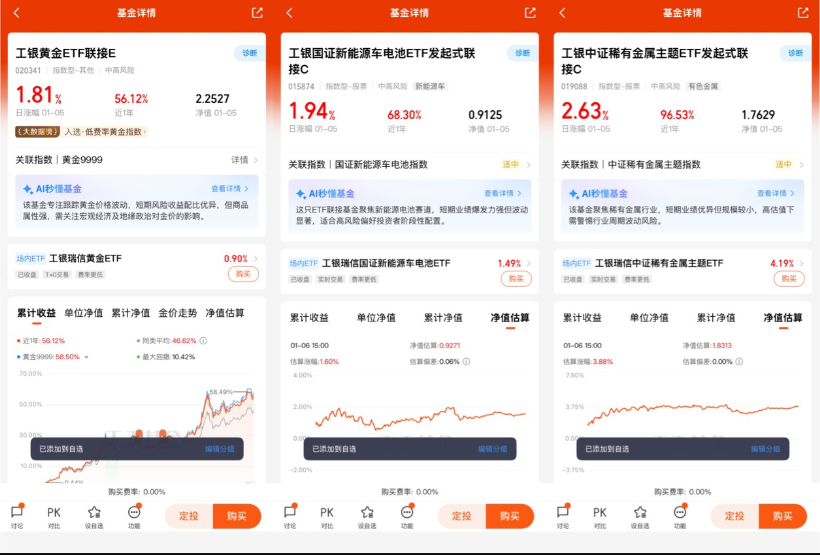
Task: Tap 入选·低费率黄金指数 tag
Action: click(x=106, y=132)
